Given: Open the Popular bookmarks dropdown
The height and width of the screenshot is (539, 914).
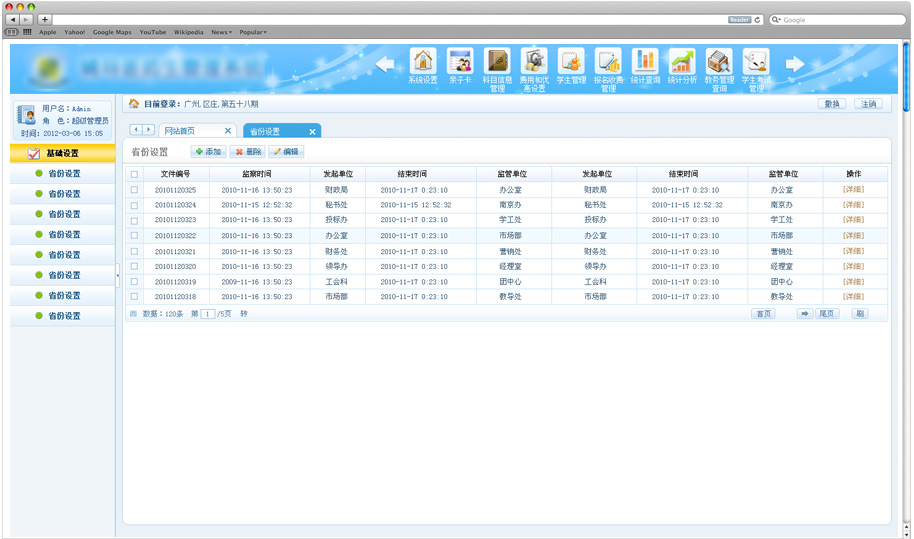Looking at the screenshot, I should click(x=253, y=32).
